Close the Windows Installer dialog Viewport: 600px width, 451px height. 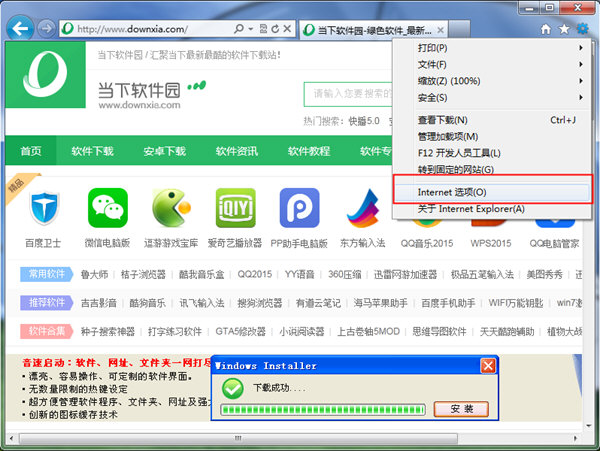[x=488, y=366]
